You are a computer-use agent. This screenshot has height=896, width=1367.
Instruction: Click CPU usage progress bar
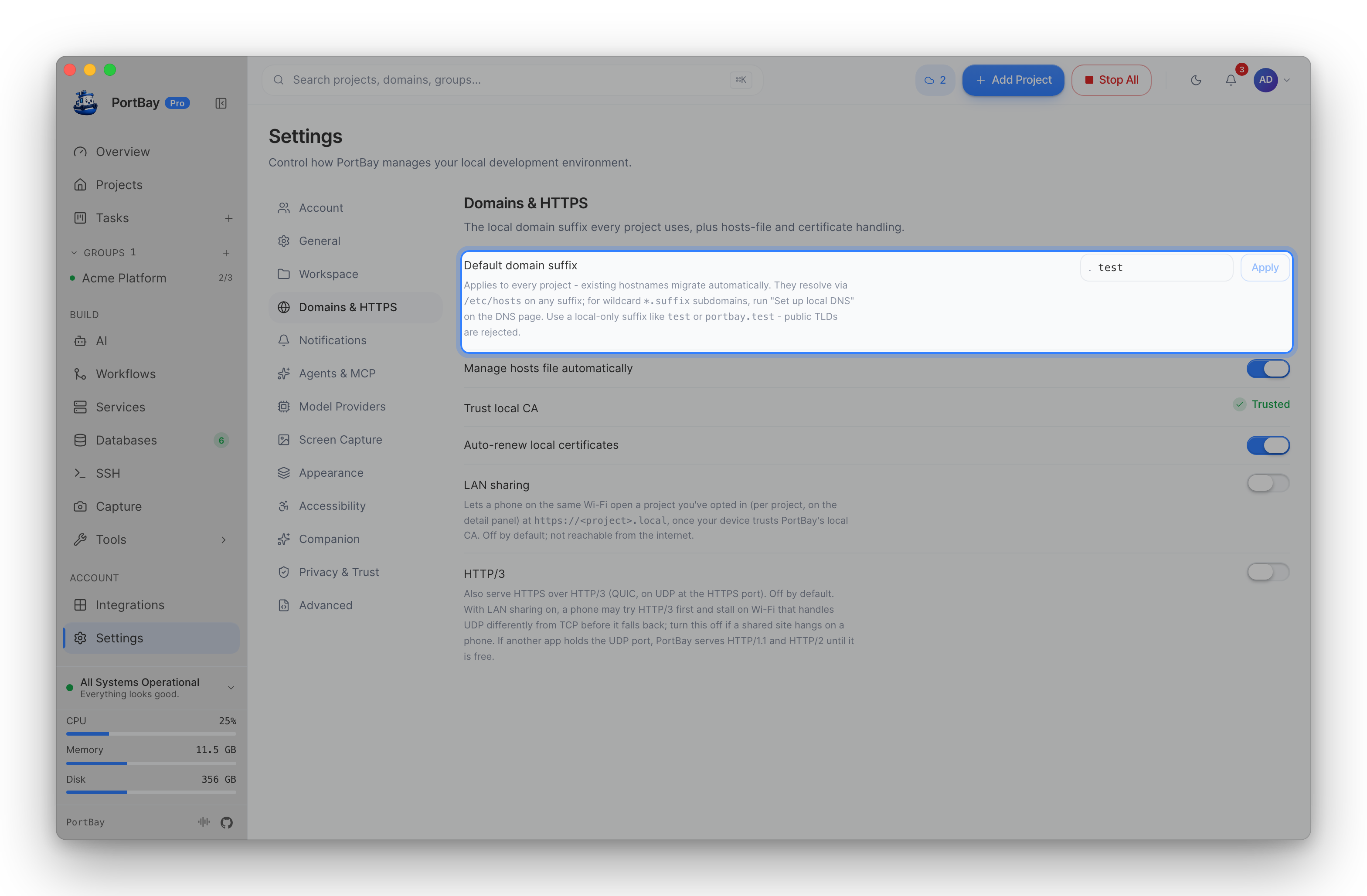151,734
